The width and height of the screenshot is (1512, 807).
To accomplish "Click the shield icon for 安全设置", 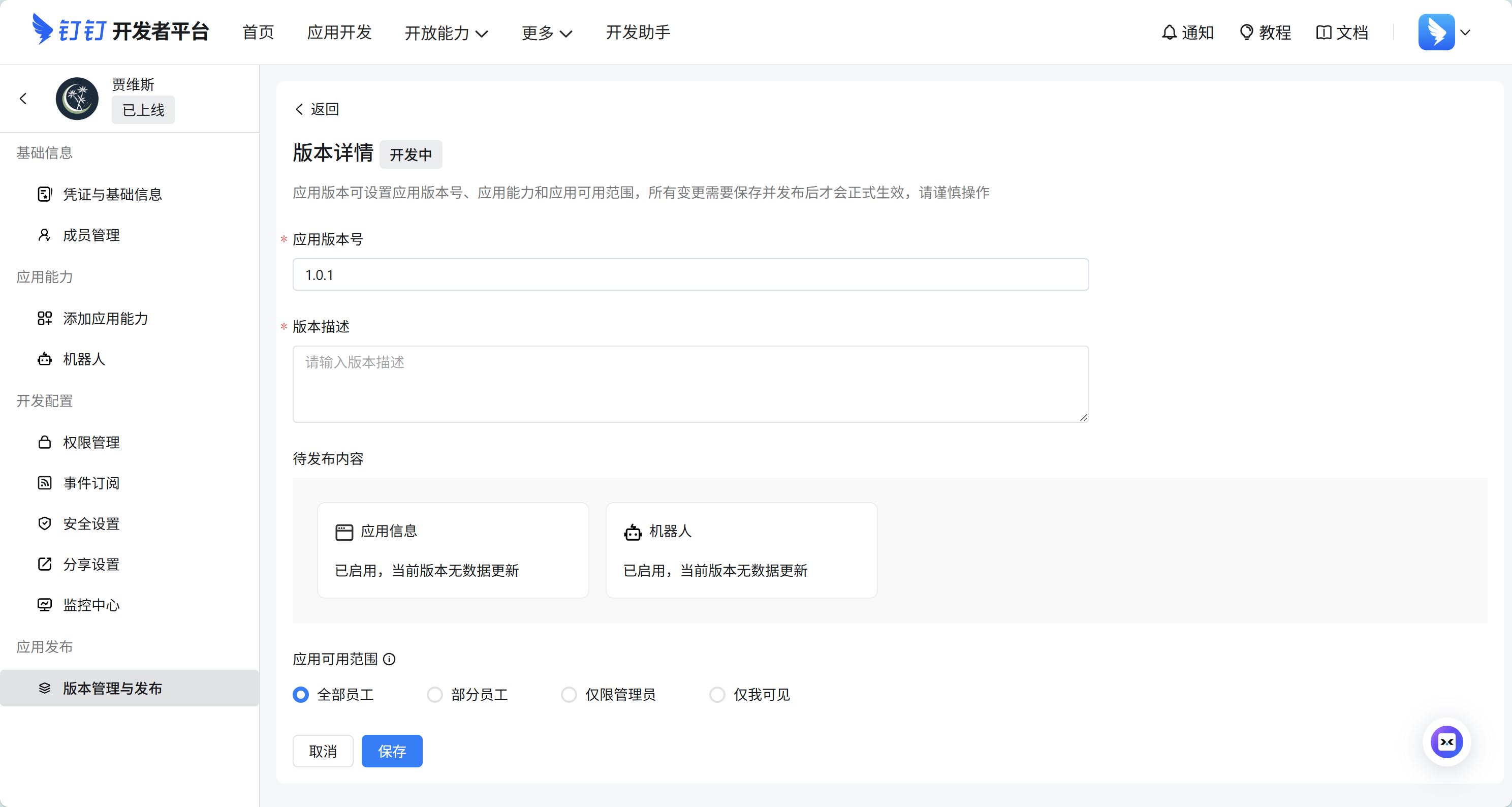I will point(45,523).
